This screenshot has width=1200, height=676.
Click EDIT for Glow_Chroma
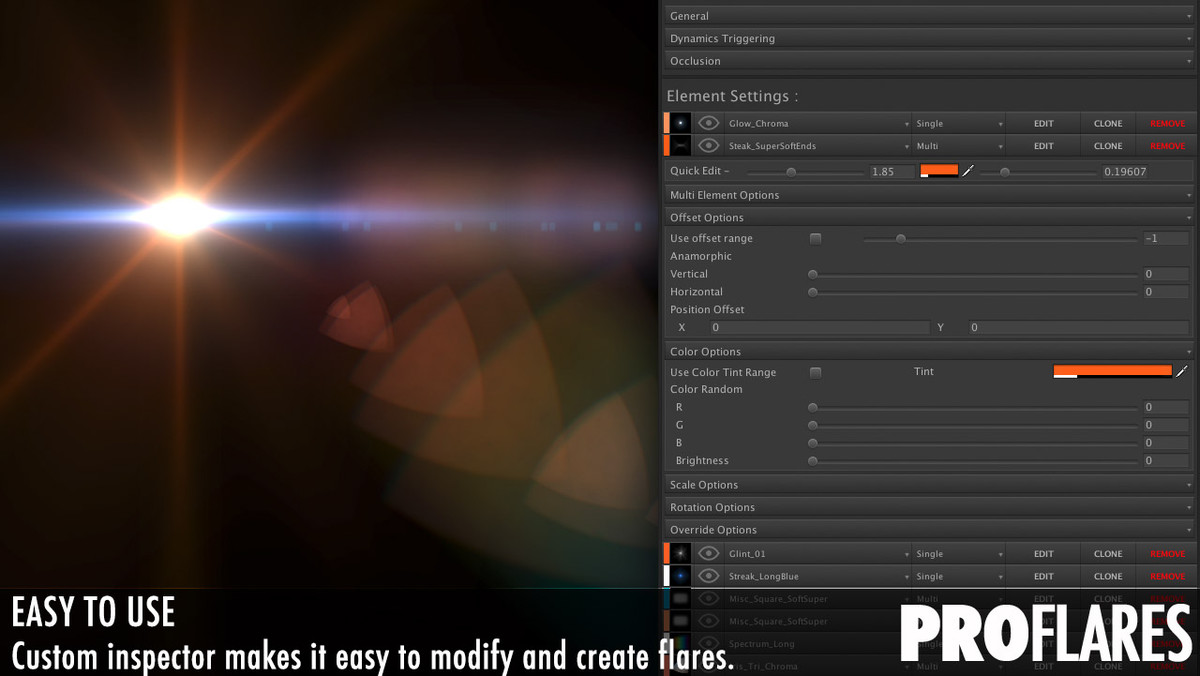click(x=1044, y=123)
